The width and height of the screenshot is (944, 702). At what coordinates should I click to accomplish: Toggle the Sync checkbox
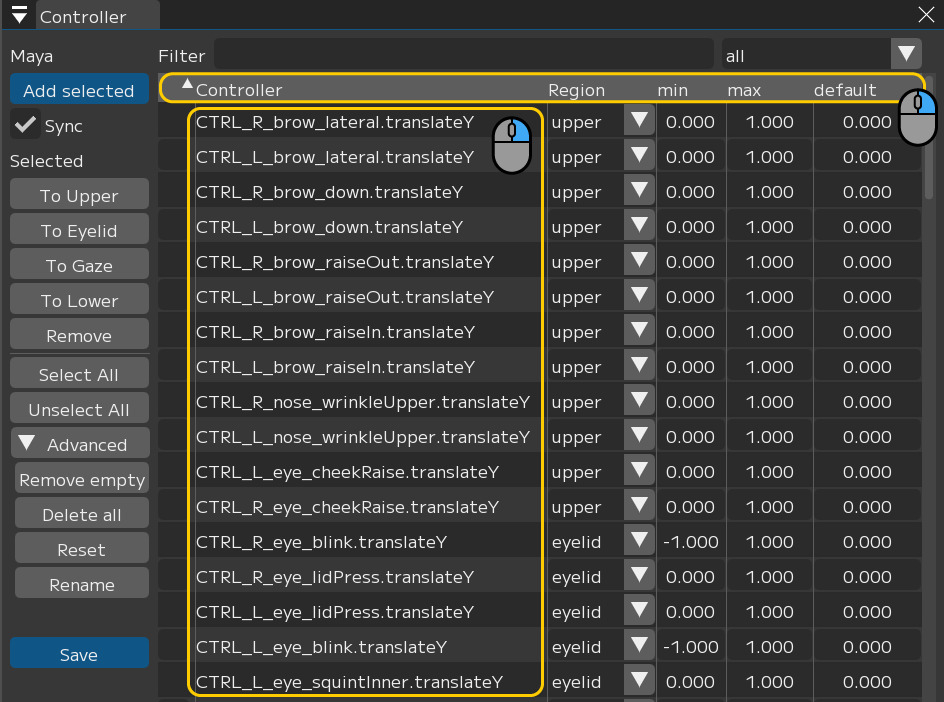point(25,126)
